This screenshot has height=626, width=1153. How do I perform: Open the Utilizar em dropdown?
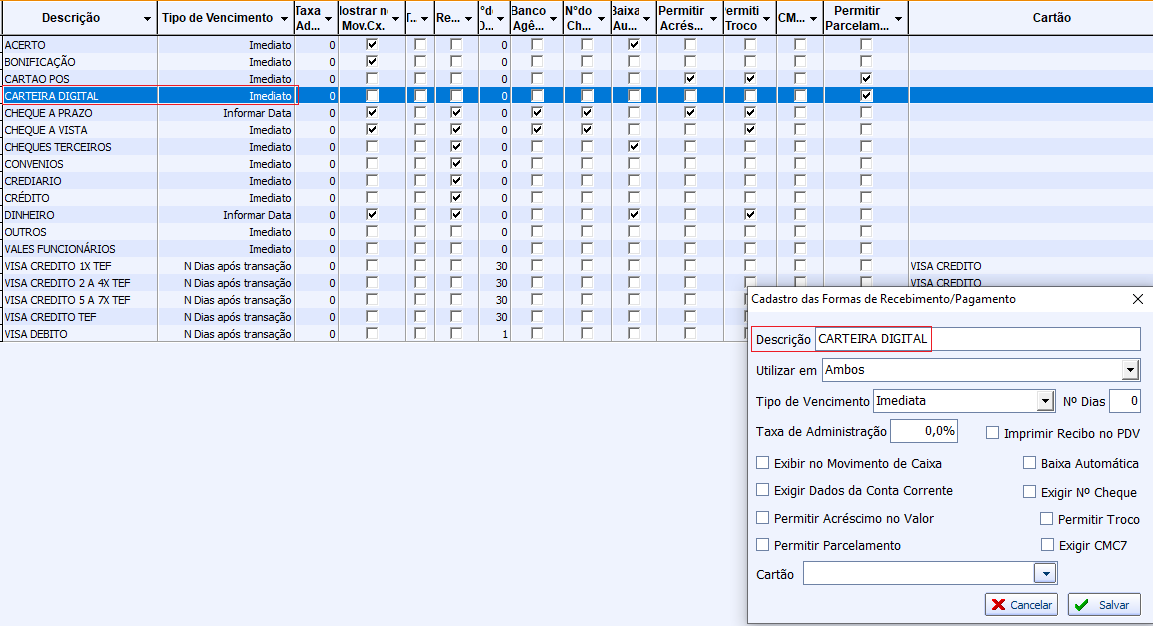[x=1130, y=371]
